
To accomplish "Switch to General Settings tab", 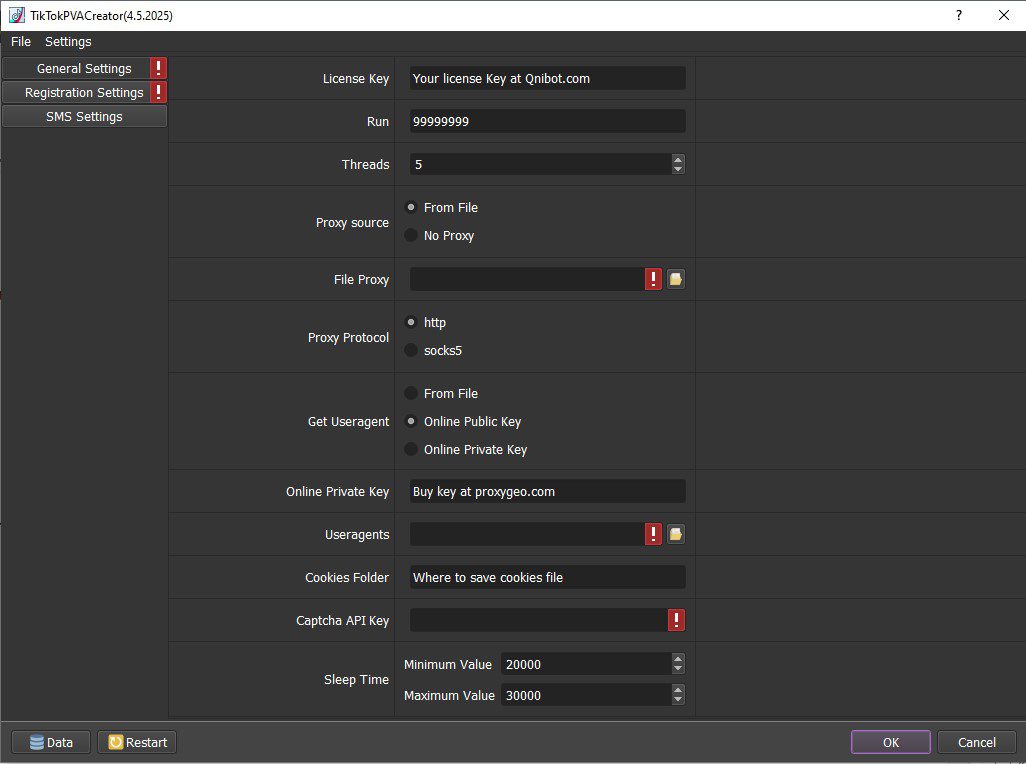I will [84, 68].
